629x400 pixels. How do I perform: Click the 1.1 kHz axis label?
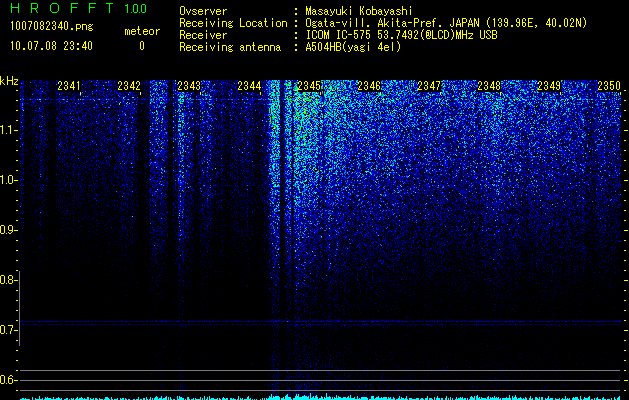coord(8,130)
